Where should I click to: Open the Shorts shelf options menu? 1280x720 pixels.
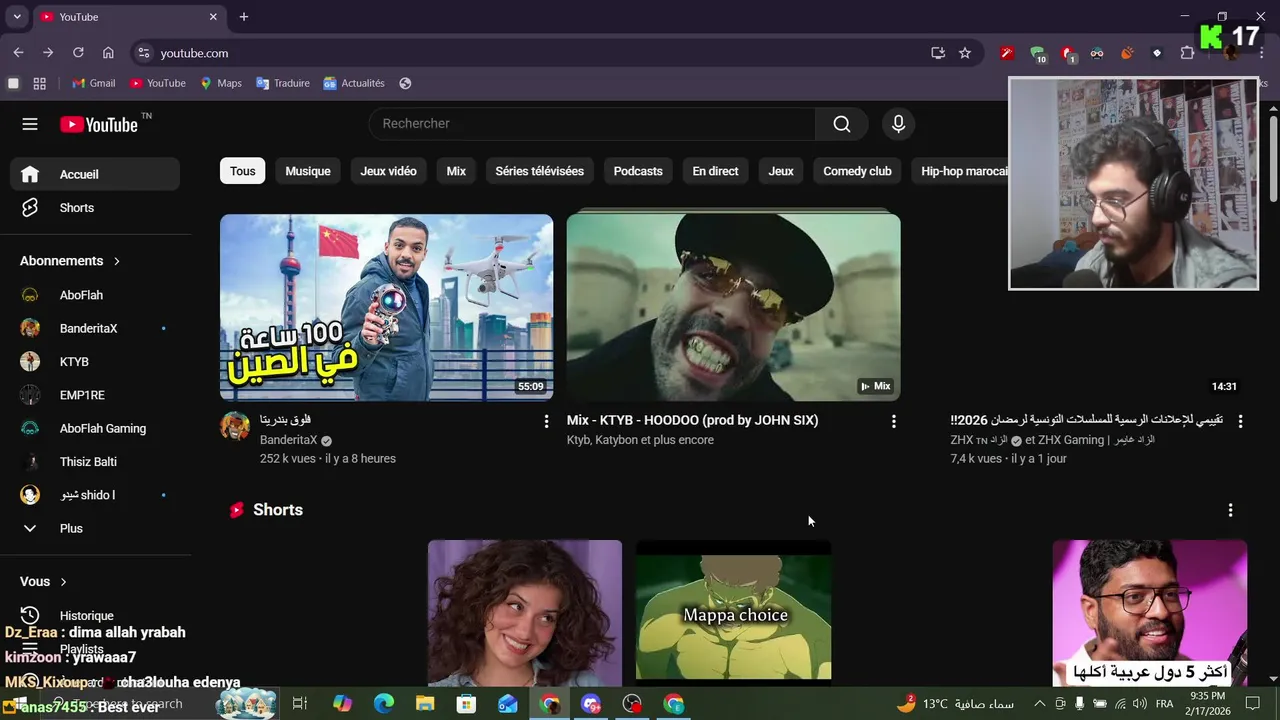[1230, 510]
